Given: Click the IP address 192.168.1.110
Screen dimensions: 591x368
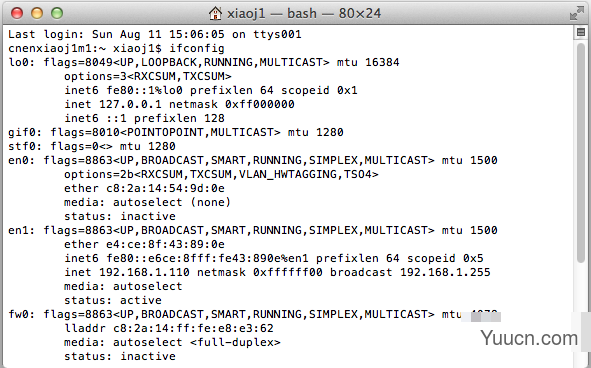Looking at the screenshot, I should pyautogui.click(x=144, y=272).
